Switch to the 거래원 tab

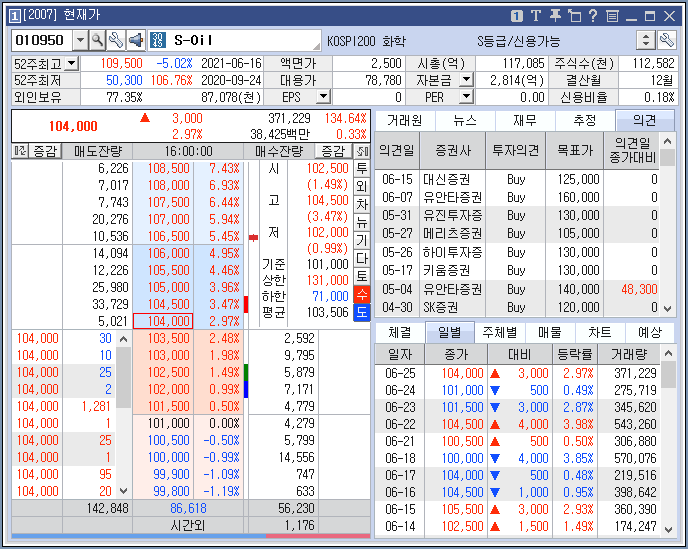tap(405, 120)
